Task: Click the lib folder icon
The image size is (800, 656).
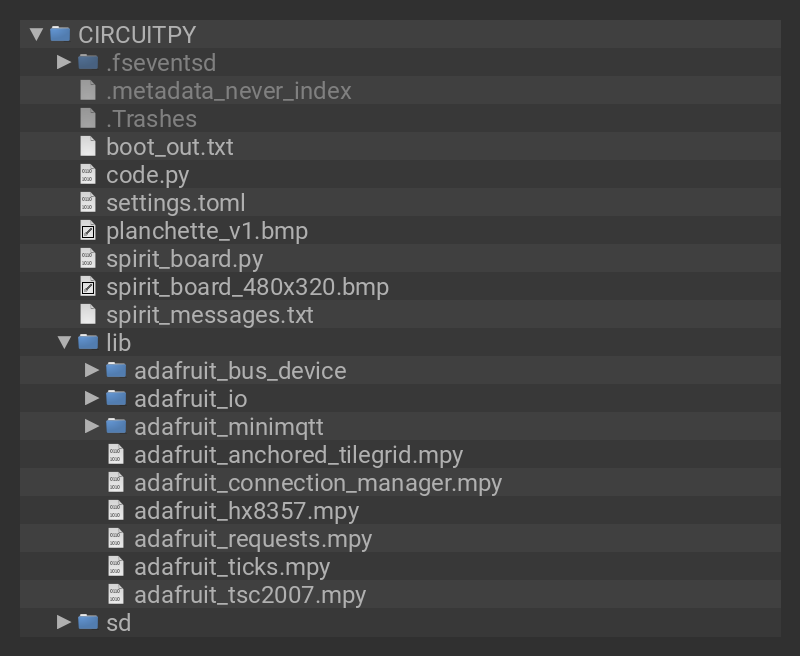Action: [88, 343]
